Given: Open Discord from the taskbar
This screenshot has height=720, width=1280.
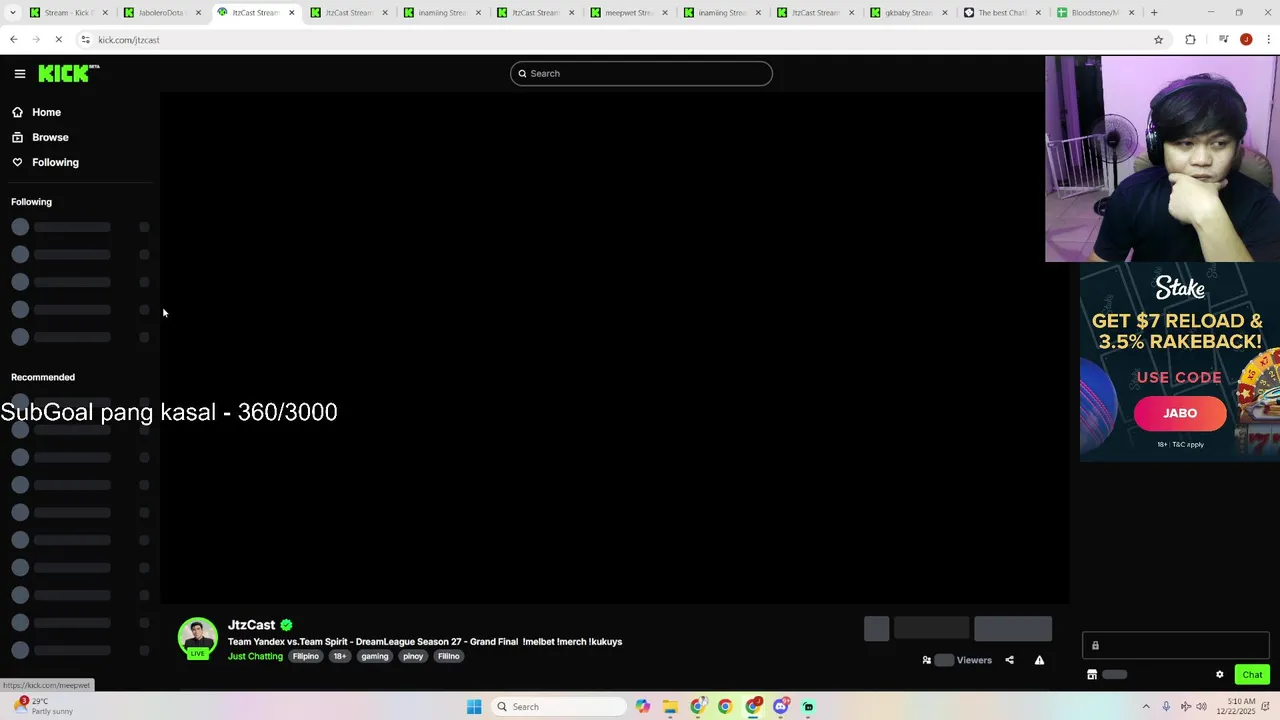Looking at the screenshot, I should 781,707.
